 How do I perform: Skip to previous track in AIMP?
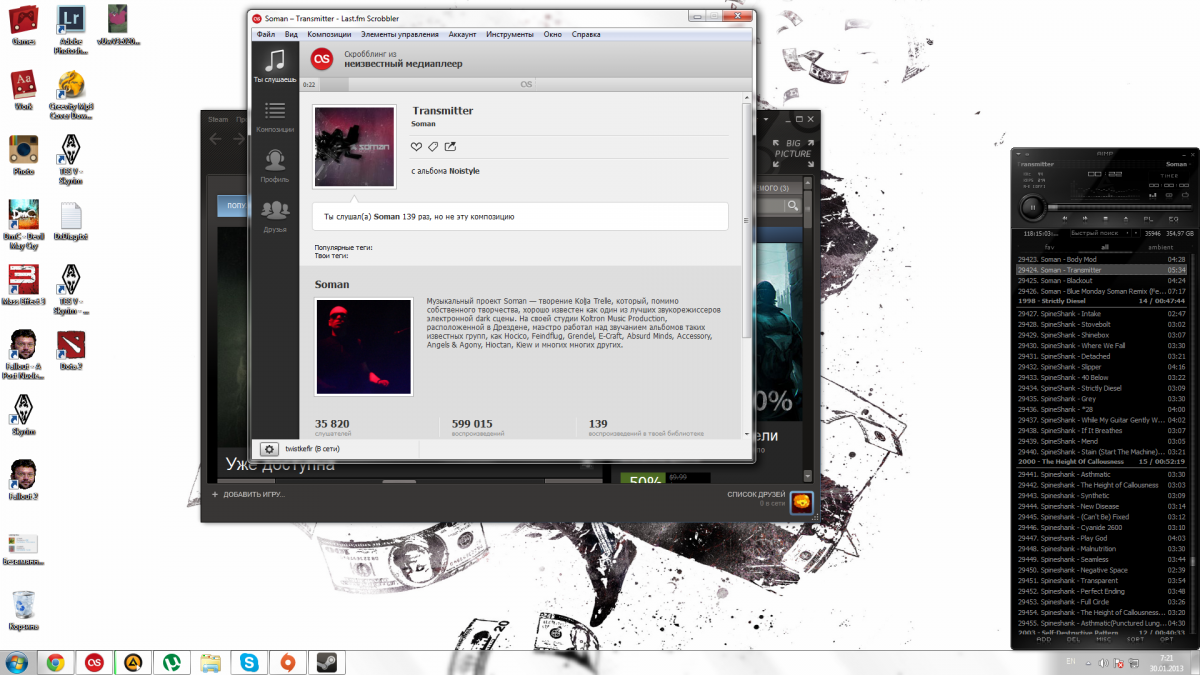point(1065,219)
